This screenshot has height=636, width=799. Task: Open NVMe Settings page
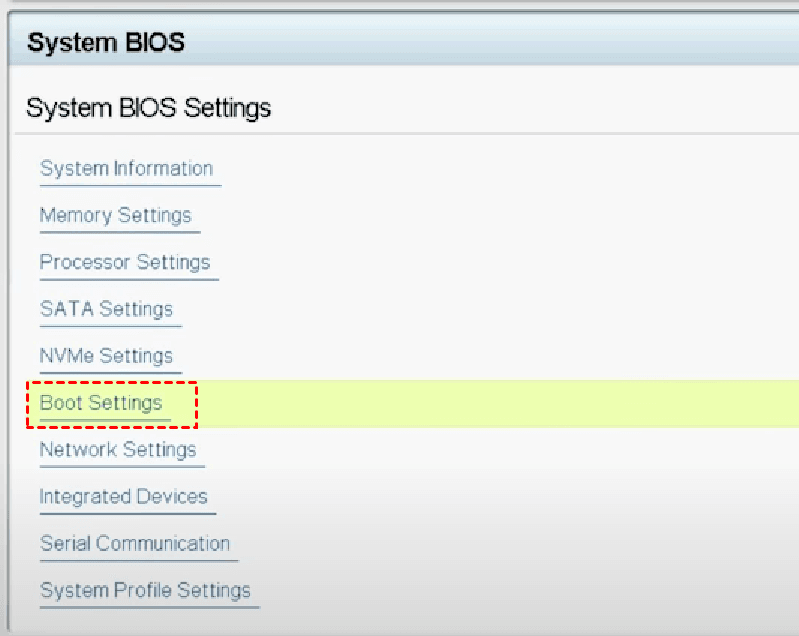(x=106, y=357)
